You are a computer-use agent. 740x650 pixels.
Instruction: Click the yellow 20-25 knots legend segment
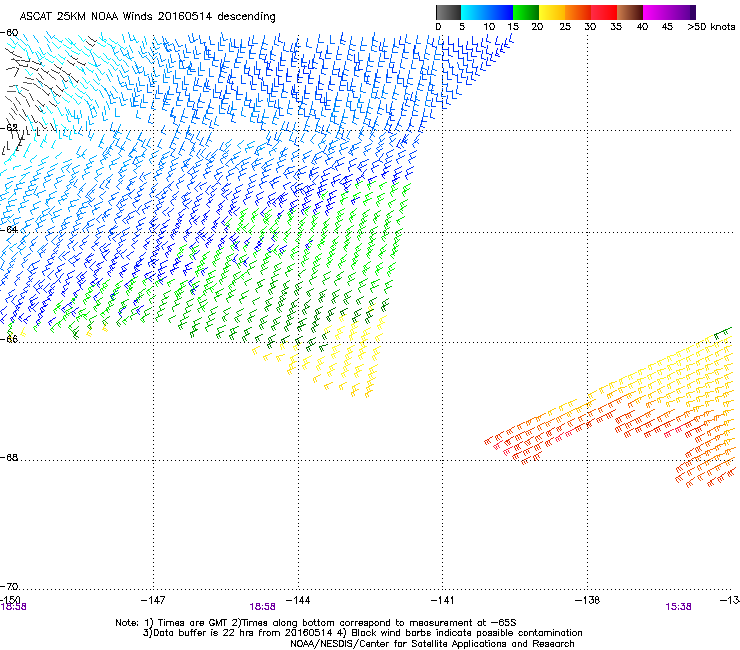click(552, 12)
